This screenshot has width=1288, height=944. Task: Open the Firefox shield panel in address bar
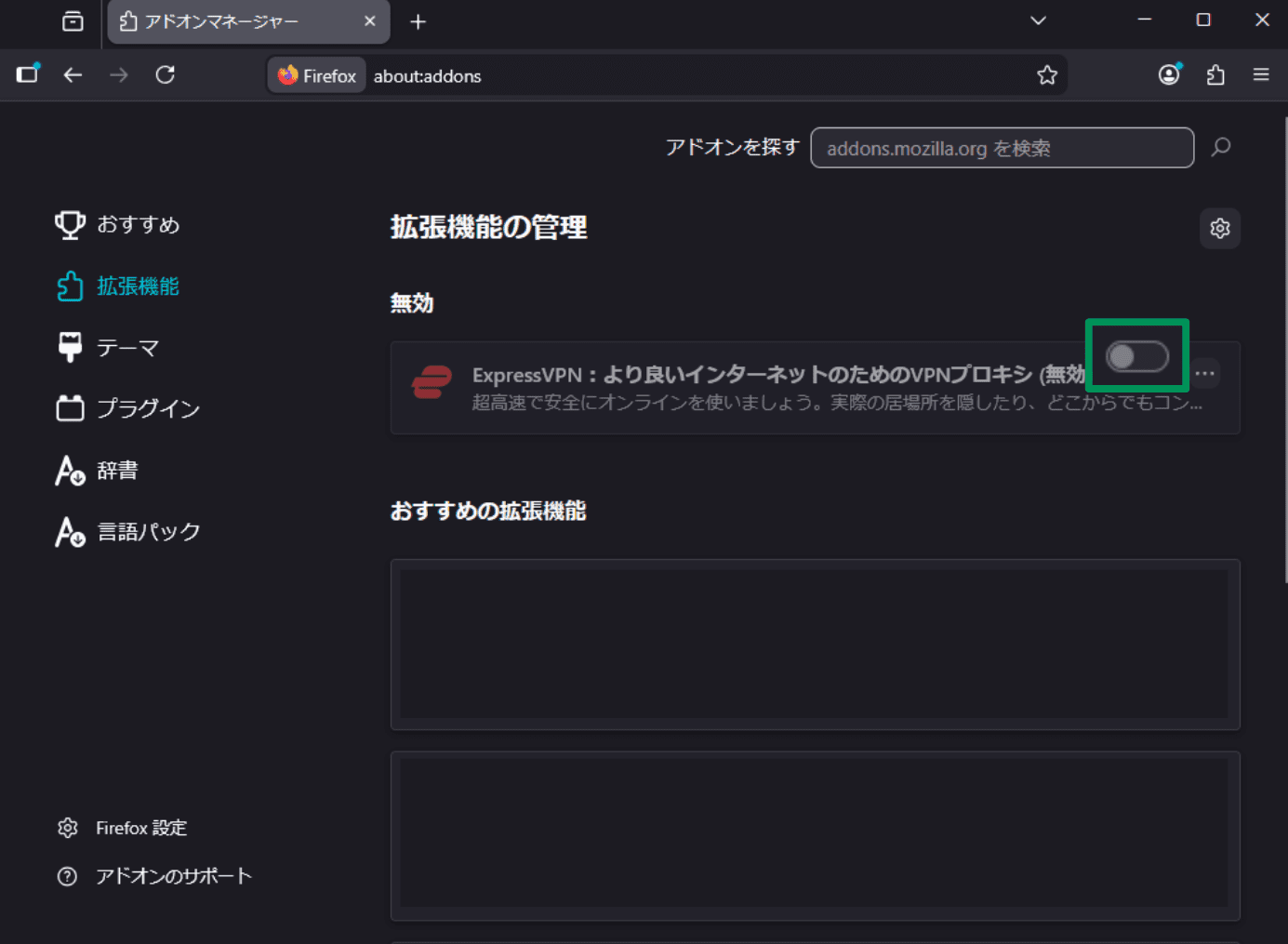(315, 74)
